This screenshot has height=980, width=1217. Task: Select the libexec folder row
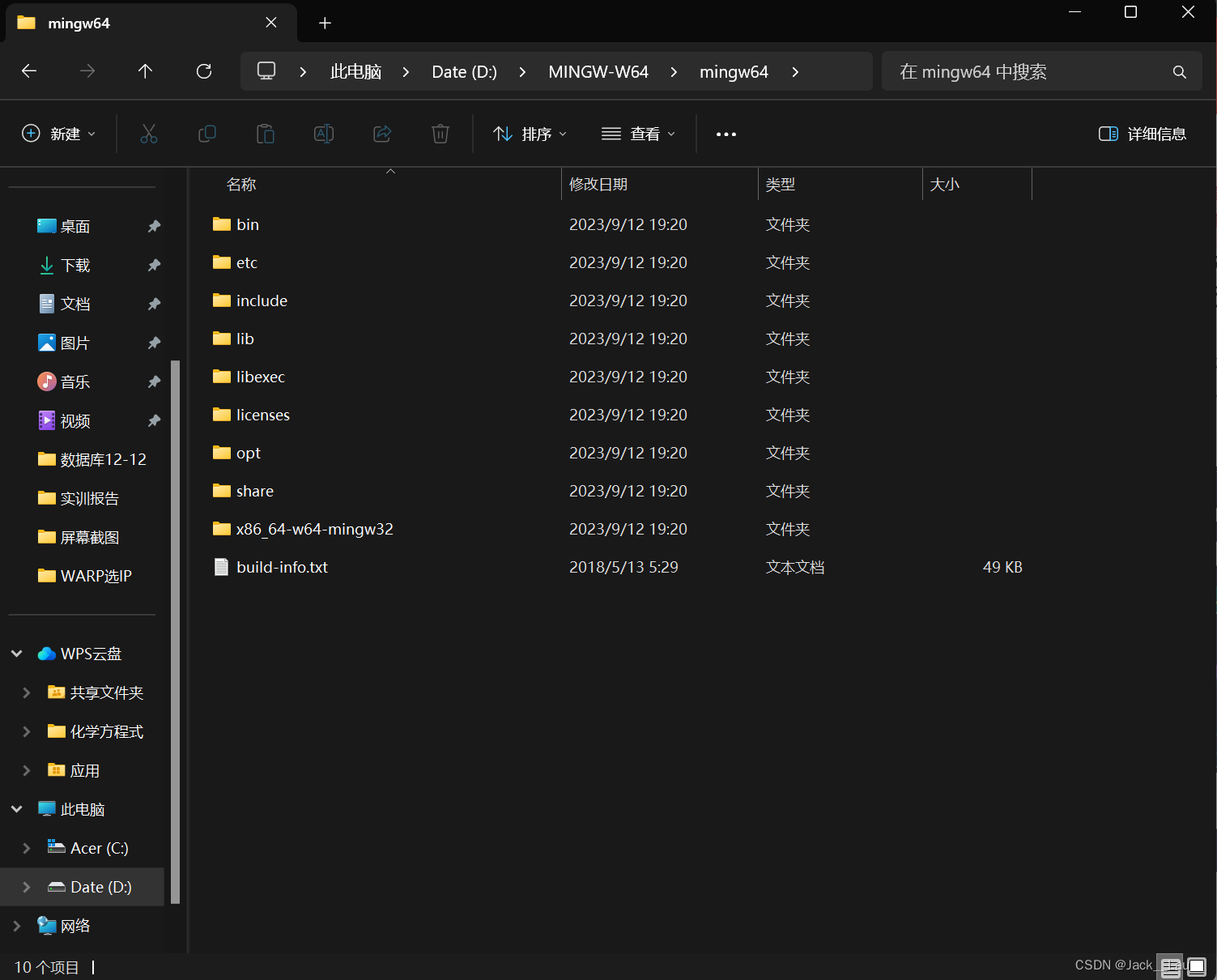point(621,377)
